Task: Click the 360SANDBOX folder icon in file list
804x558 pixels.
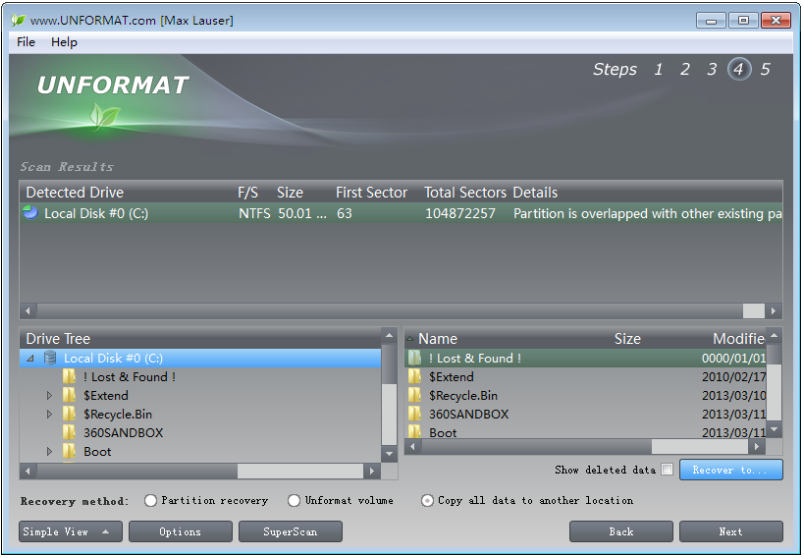Action: pyautogui.click(x=415, y=413)
